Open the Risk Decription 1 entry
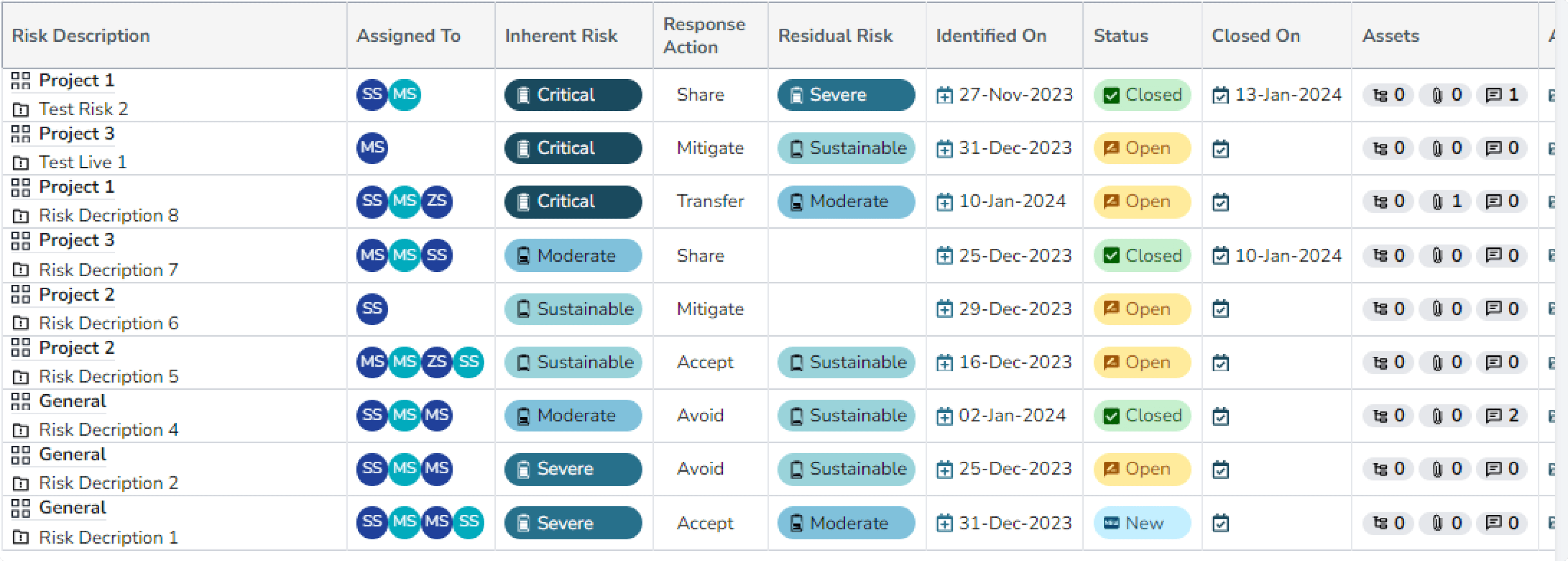1568x561 pixels. pyautogui.click(x=109, y=538)
